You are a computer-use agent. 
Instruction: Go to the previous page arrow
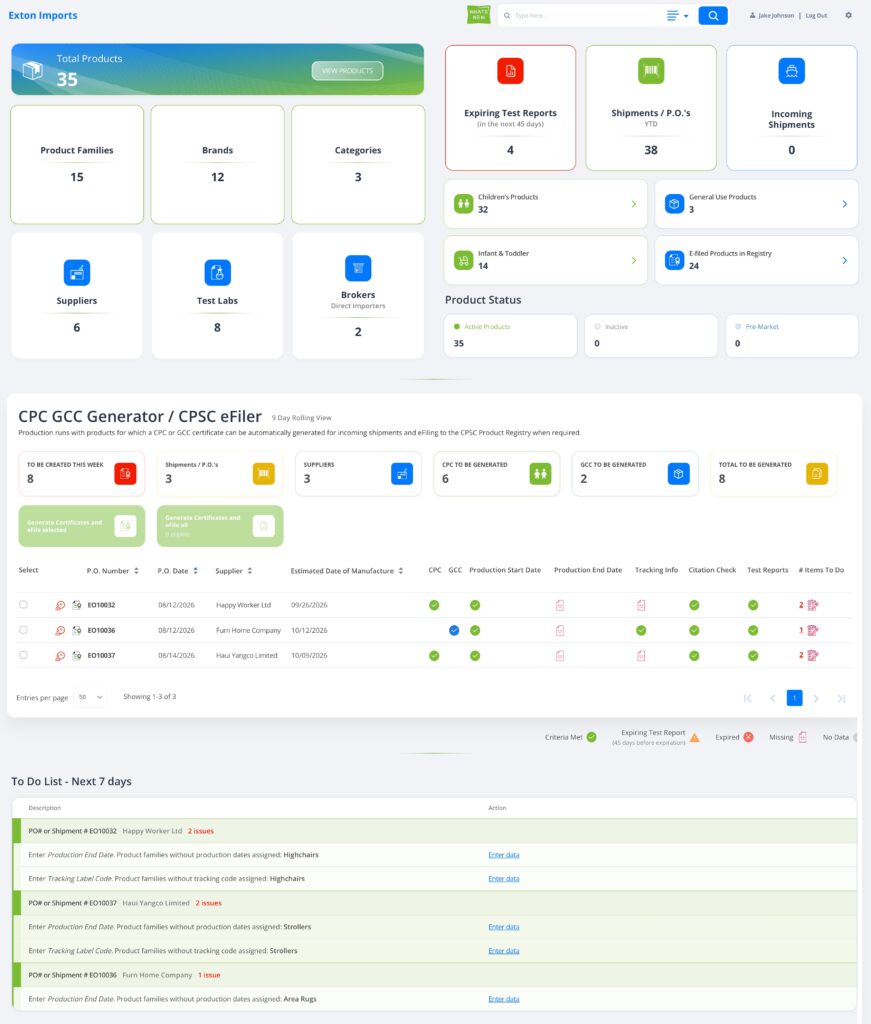click(772, 699)
